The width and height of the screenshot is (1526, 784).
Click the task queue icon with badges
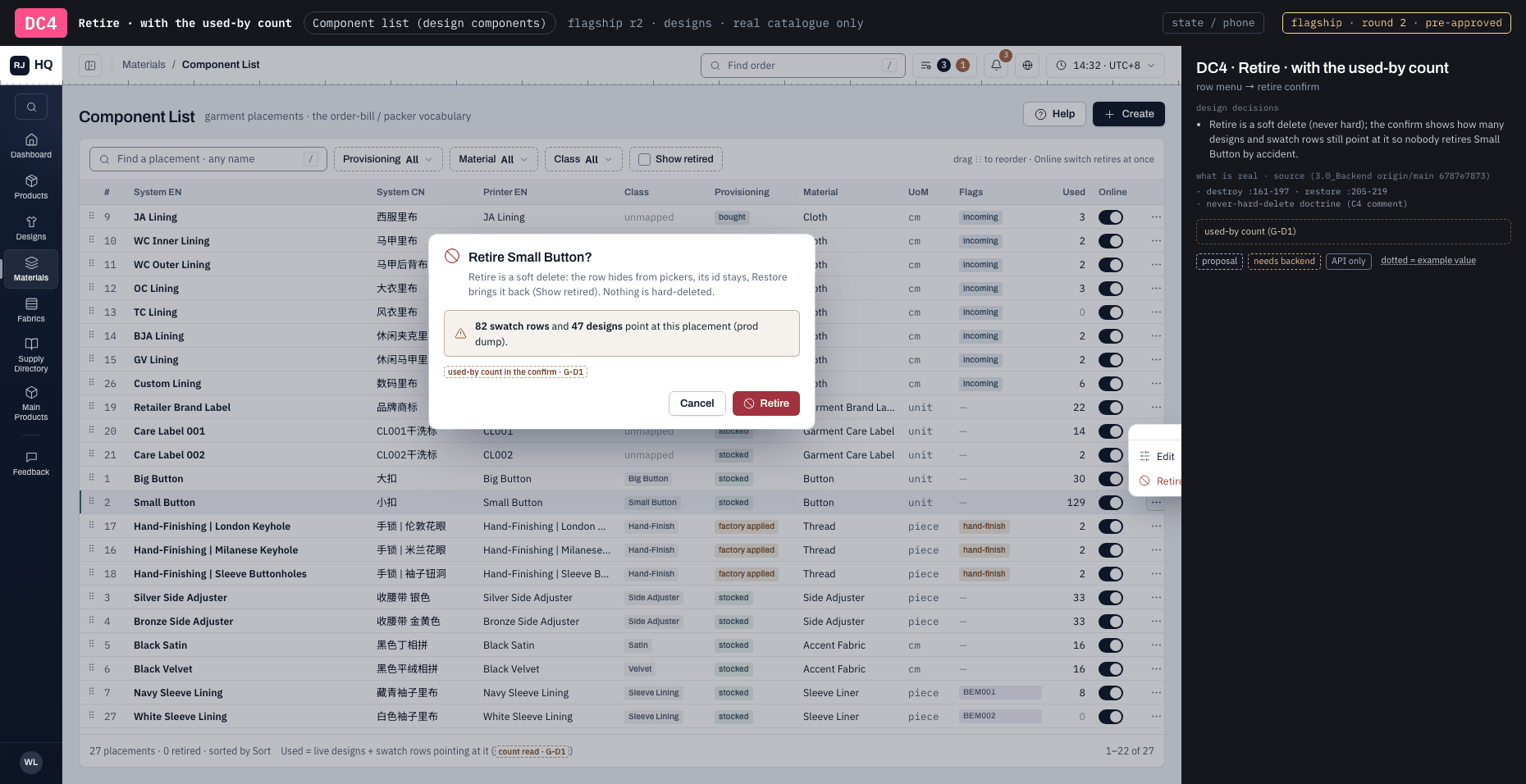(x=944, y=66)
